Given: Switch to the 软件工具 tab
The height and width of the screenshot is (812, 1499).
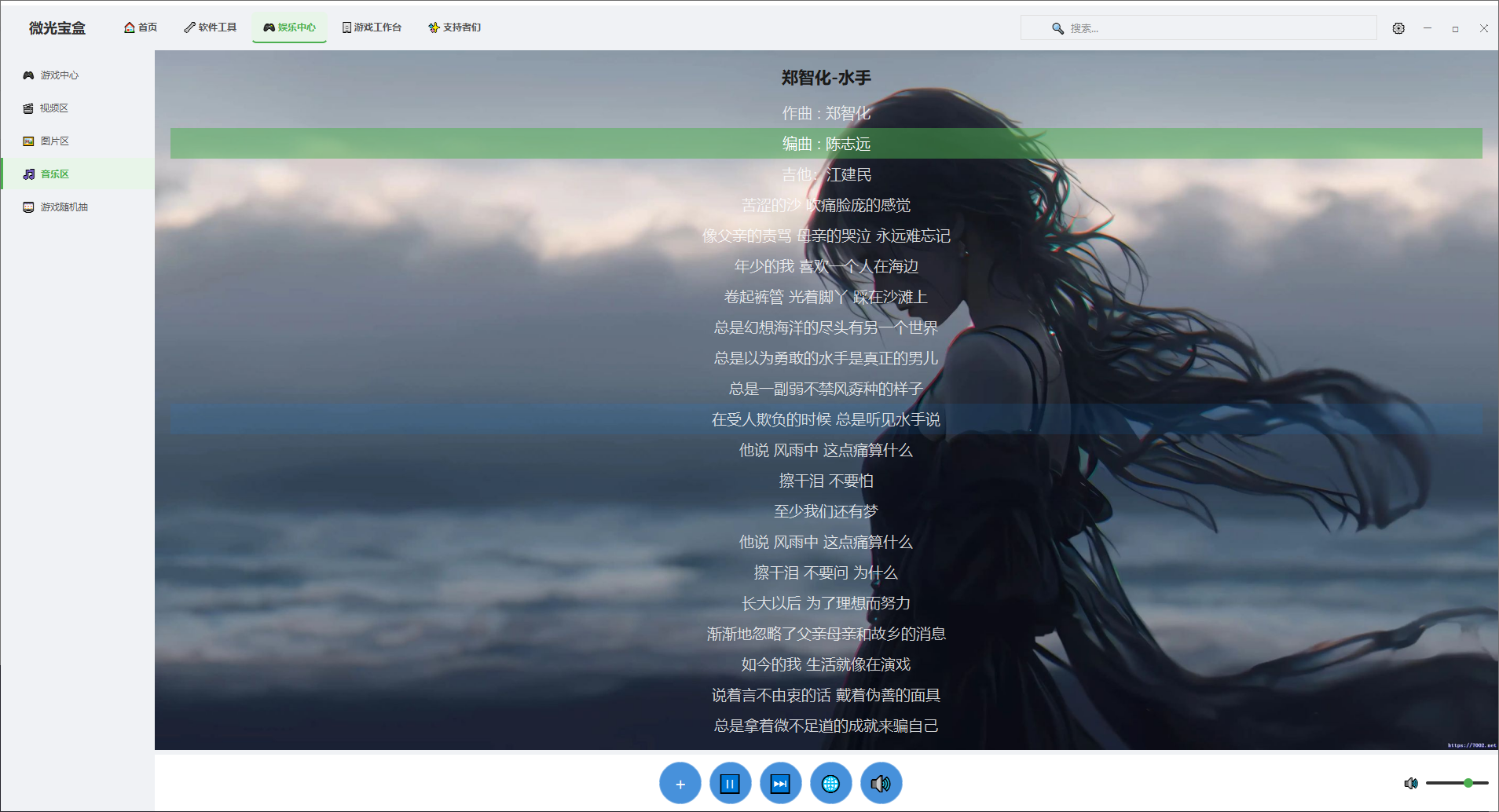Looking at the screenshot, I should pos(211,27).
